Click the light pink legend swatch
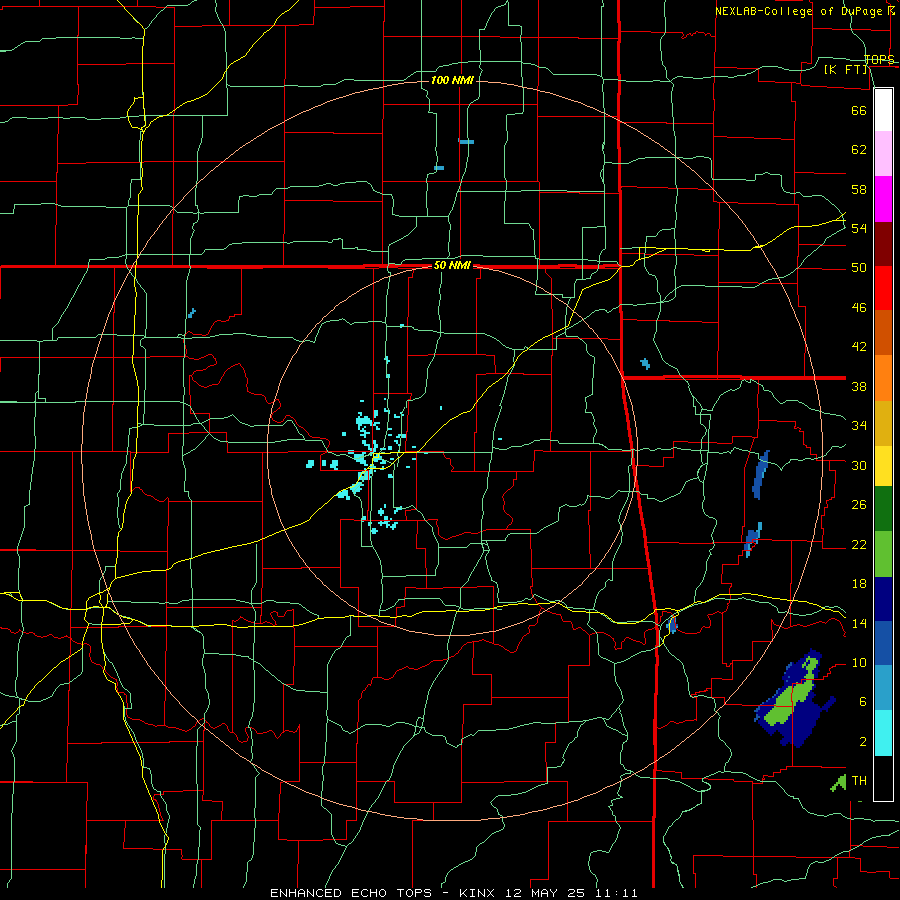The width and height of the screenshot is (900, 900). coord(883,154)
